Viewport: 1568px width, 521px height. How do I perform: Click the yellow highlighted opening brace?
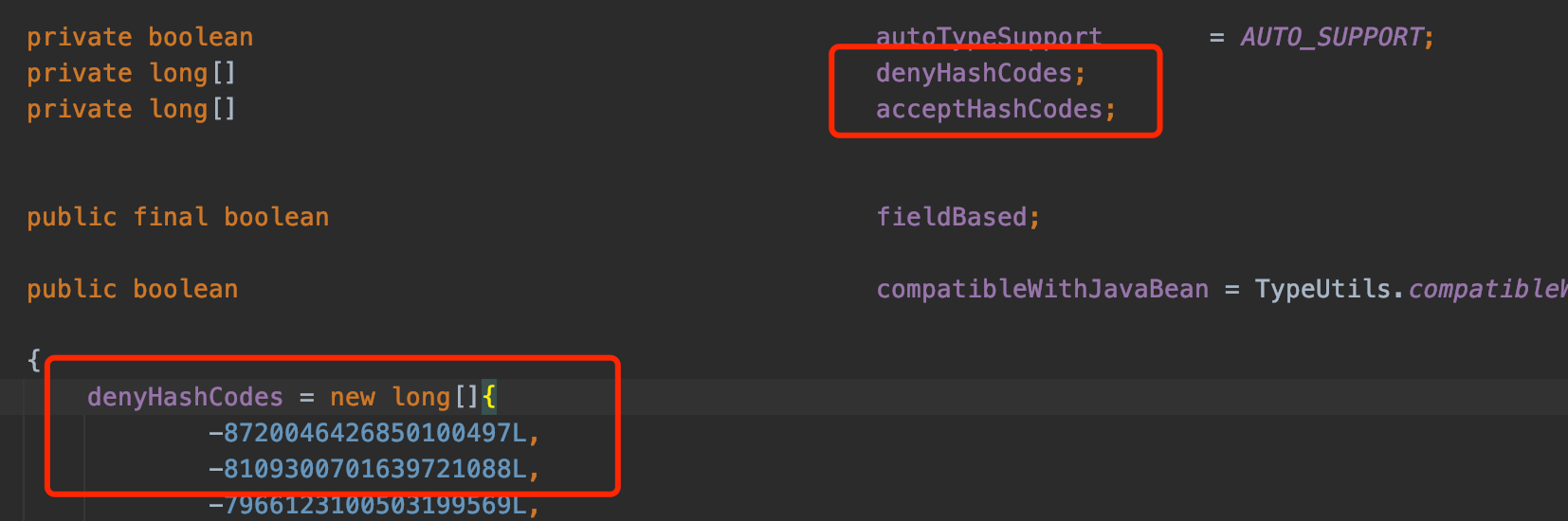click(489, 397)
